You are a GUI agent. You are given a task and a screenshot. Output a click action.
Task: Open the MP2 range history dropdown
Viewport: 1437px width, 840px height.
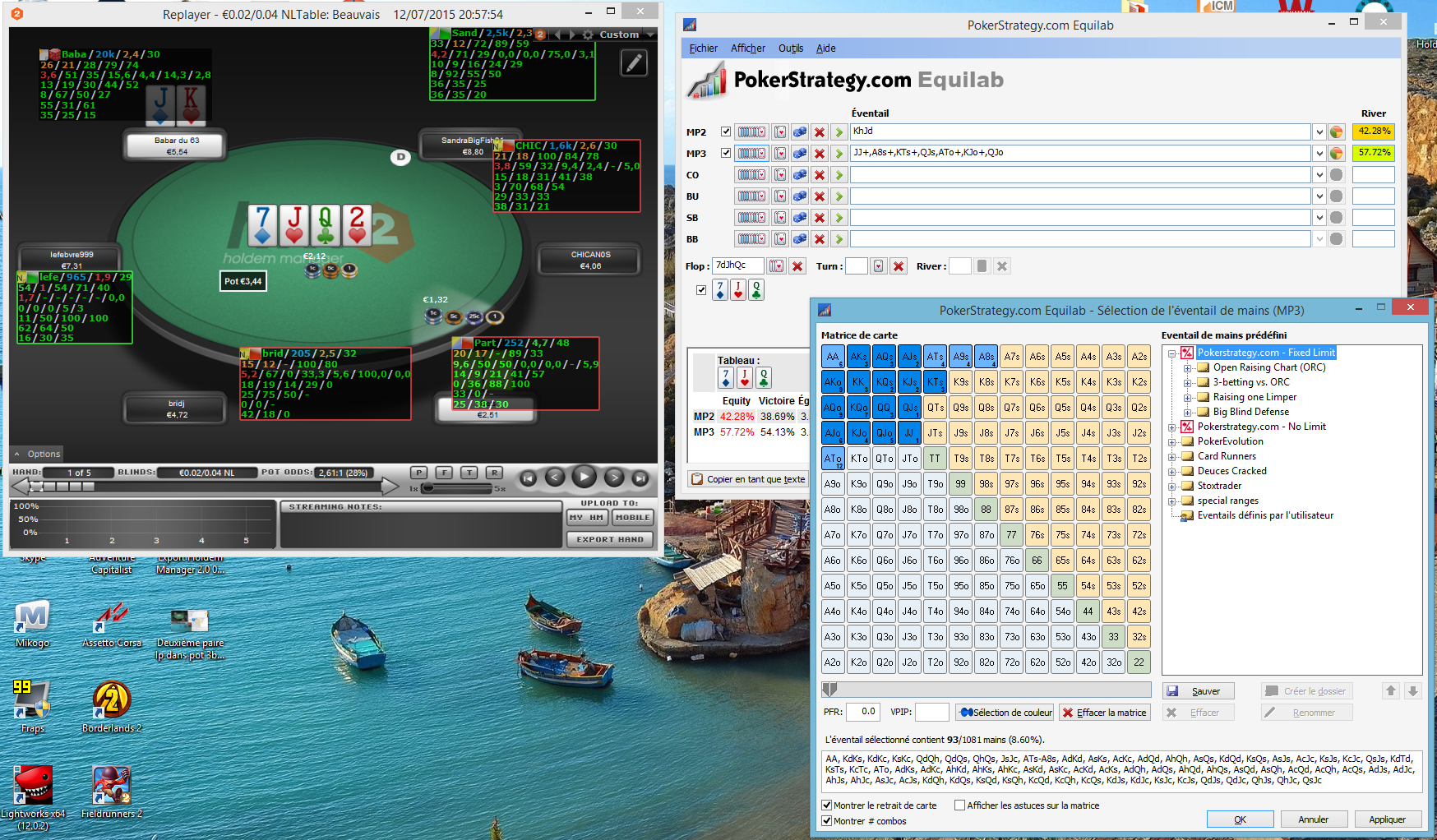pos(1319,132)
